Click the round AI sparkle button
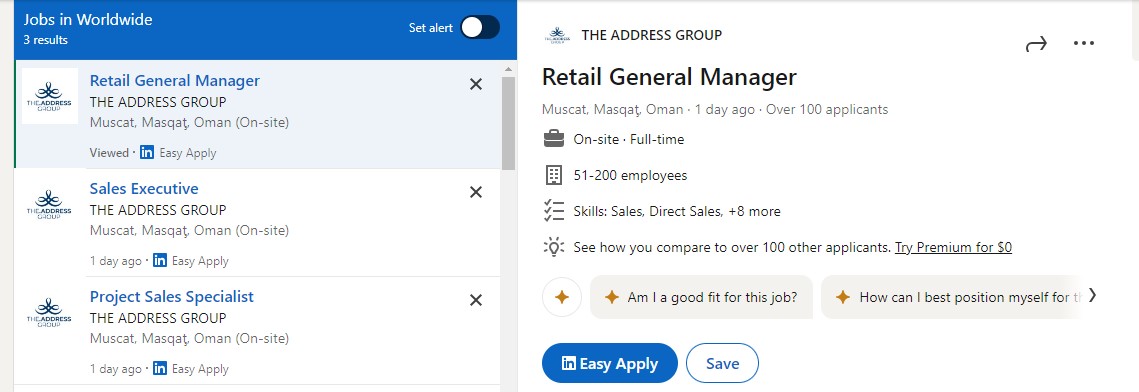The height and width of the screenshot is (392, 1139). pyautogui.click(x=562, y=297)
